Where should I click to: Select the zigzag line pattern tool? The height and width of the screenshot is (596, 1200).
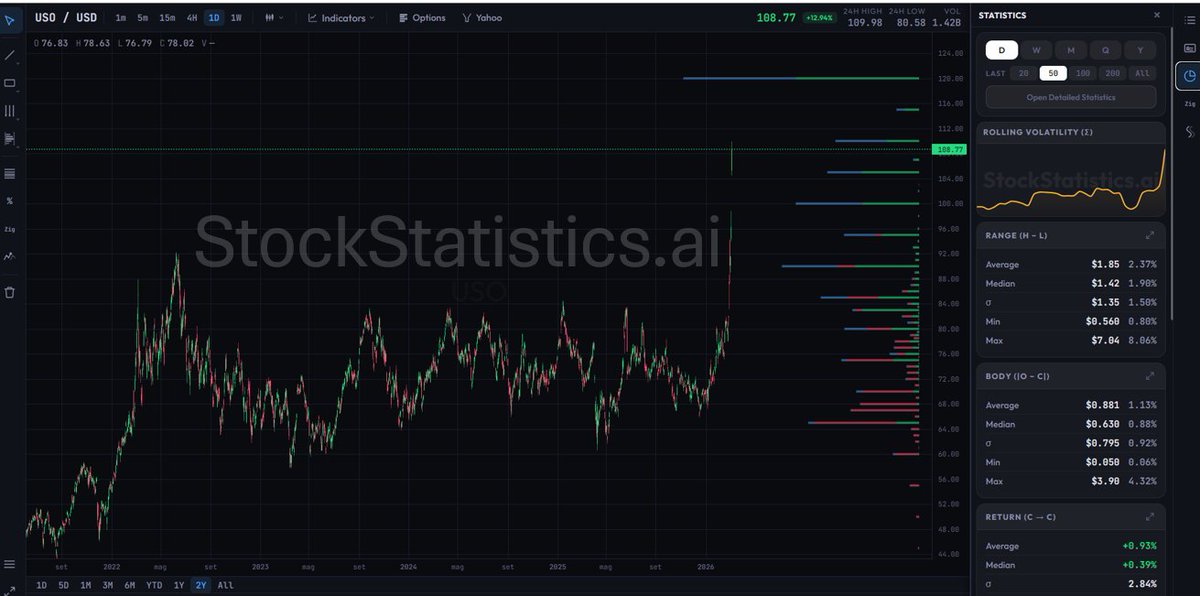point(10,256)
